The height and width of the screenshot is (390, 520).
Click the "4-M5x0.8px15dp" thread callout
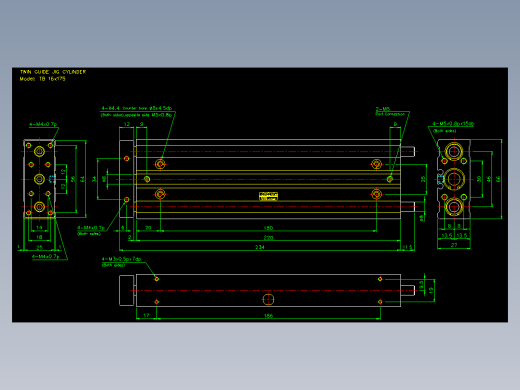click(x=453, y=124)
